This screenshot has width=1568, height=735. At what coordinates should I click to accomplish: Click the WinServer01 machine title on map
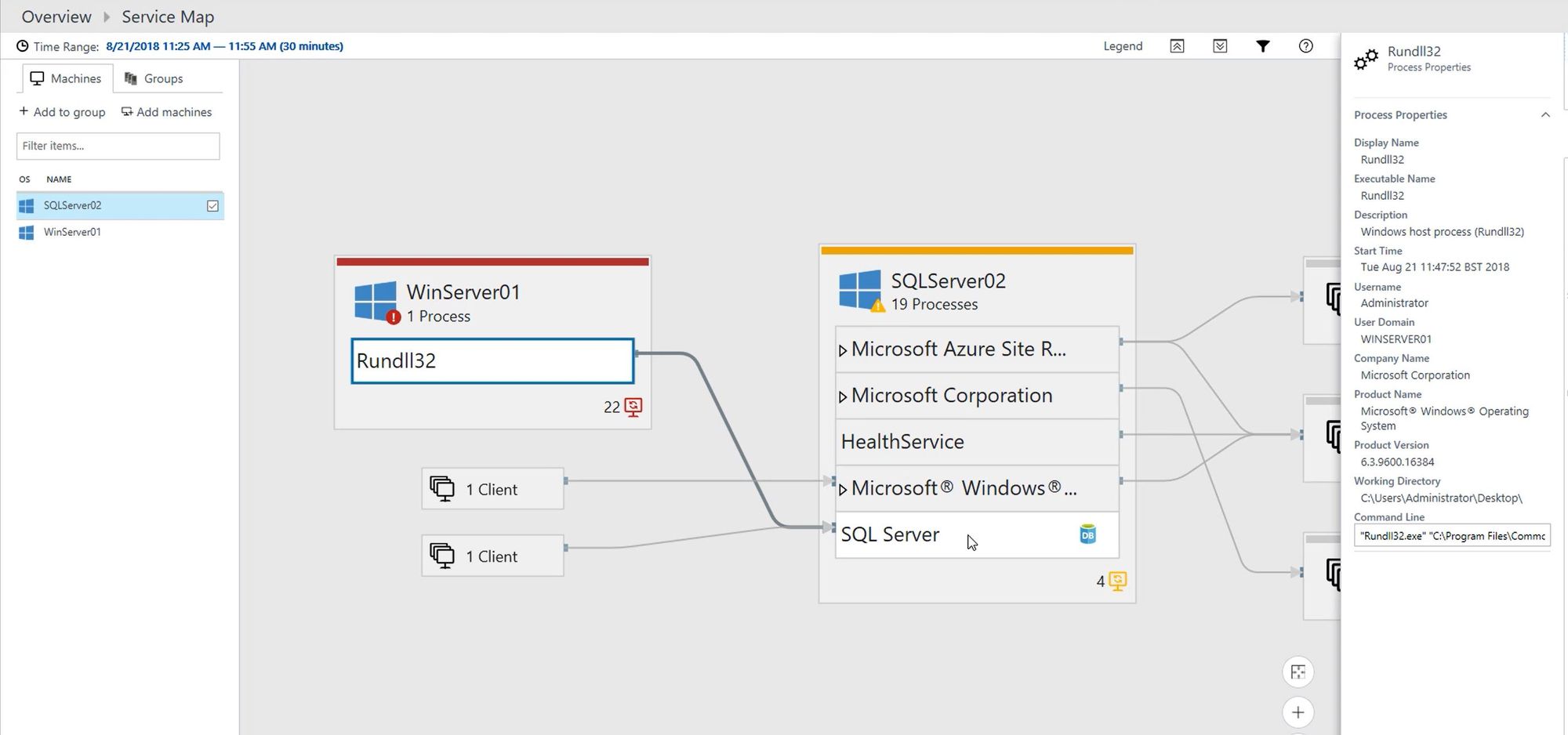pyautogui.click(x=463, y=292)
